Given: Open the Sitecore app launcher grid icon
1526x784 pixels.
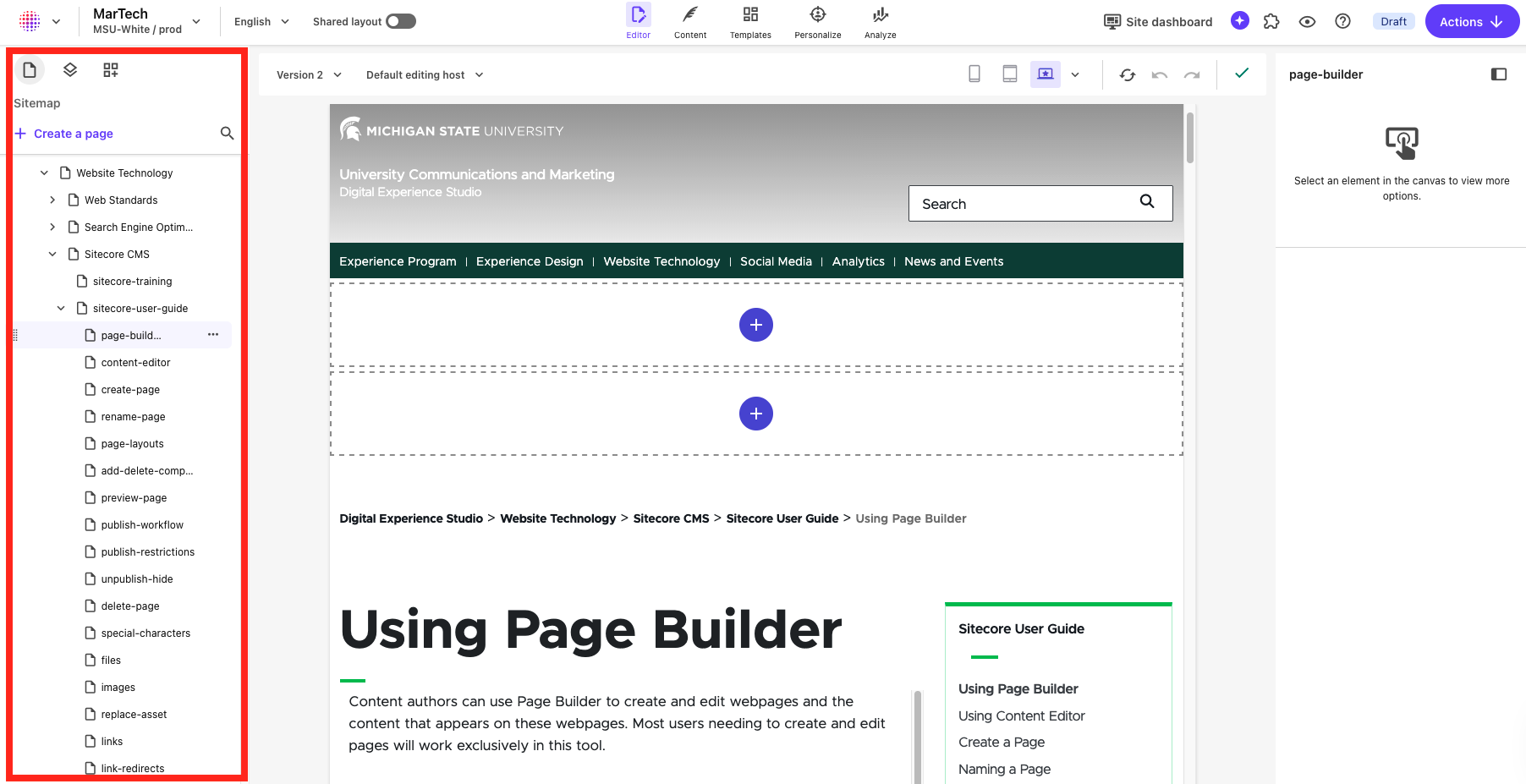Looking at the screenshot, I should click(x=30, y=21).
